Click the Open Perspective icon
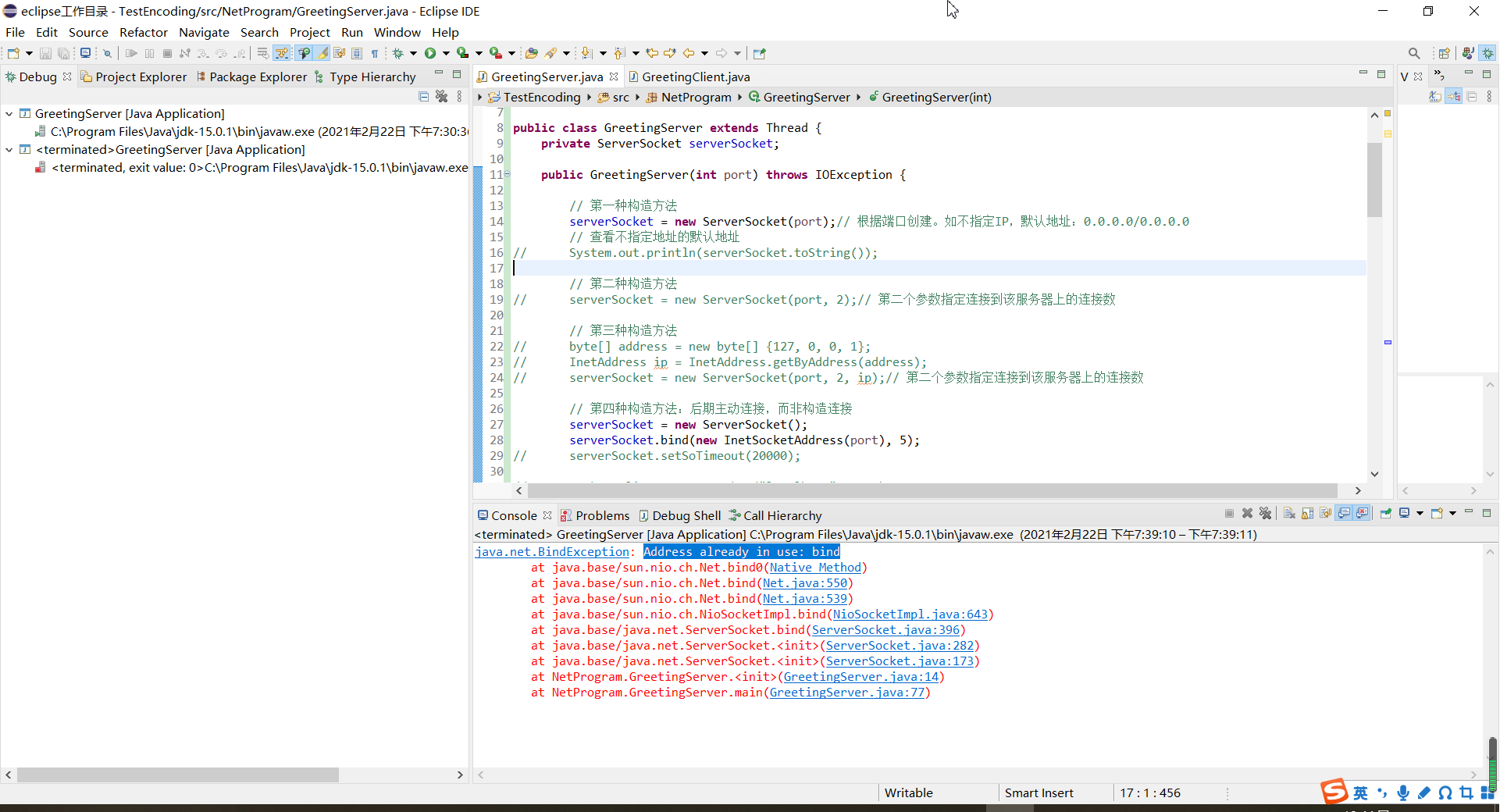Viewport: 1500px width, 812px height. [x=1444, y=53]
